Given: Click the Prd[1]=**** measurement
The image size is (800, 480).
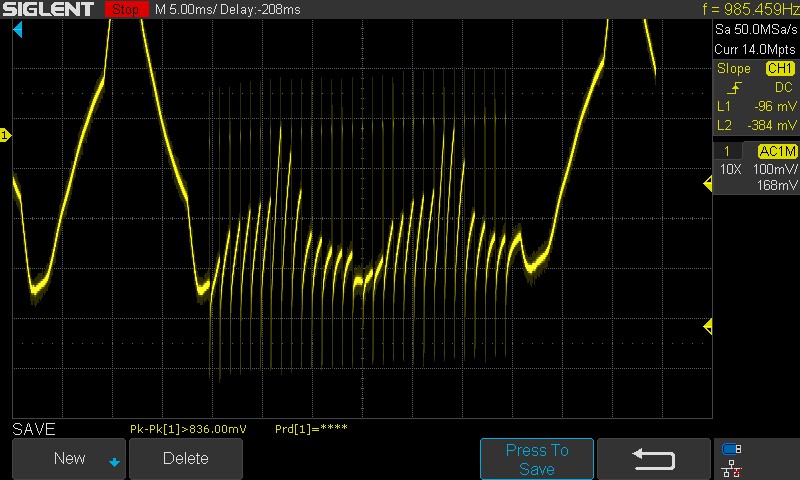Looking at the screenshot, I should (311, 428).
